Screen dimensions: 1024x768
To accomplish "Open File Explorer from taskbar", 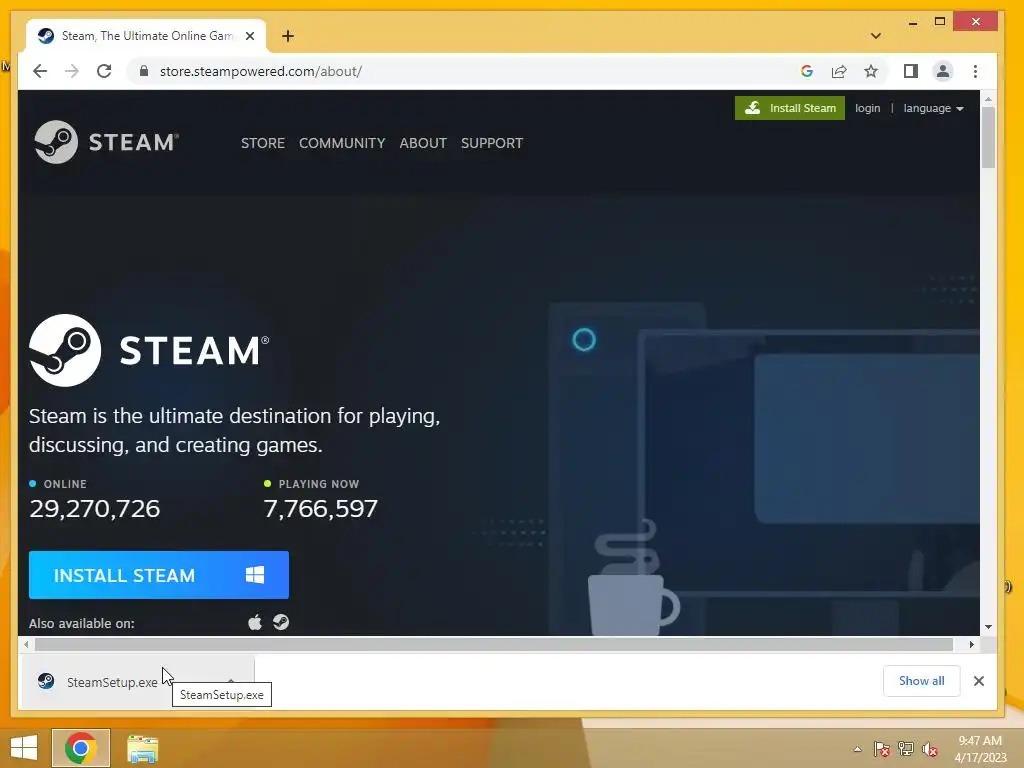I will tap(142, 748).
